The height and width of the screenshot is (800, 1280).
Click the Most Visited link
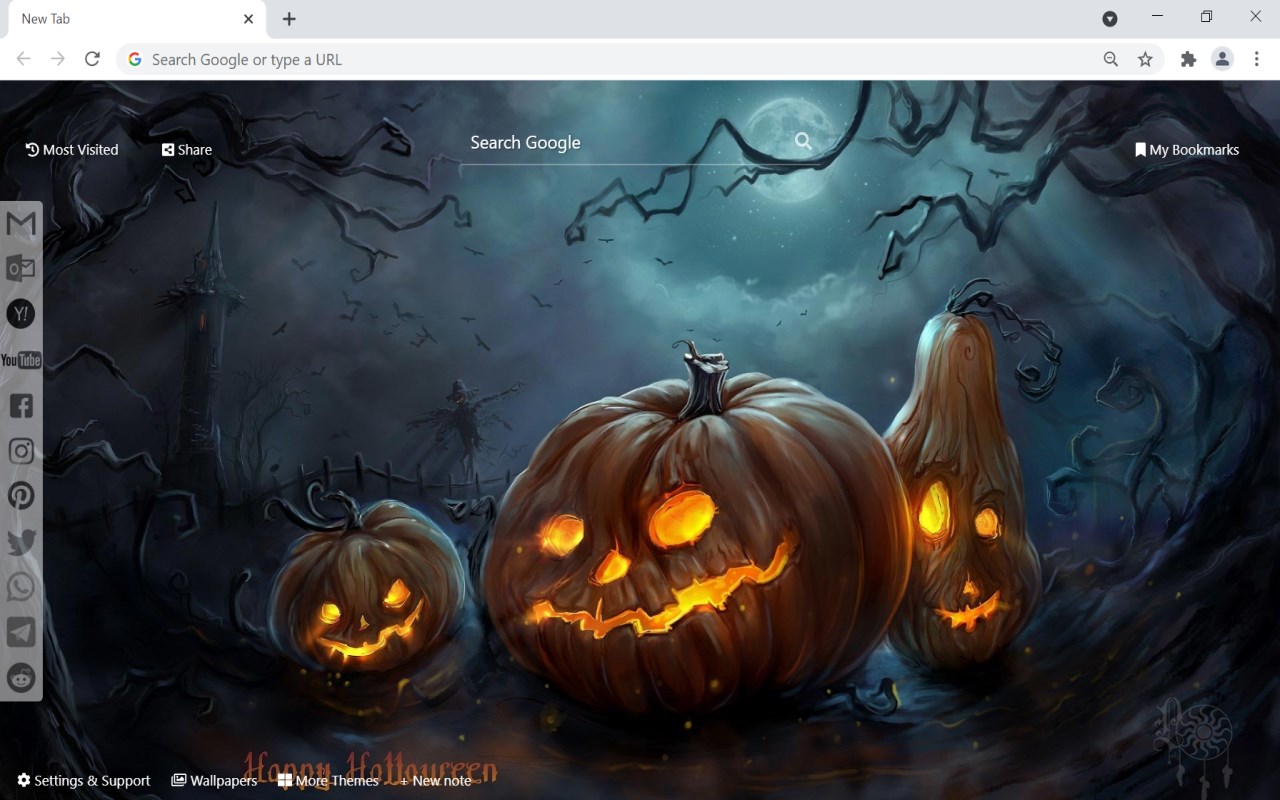[x=72, y=150]
